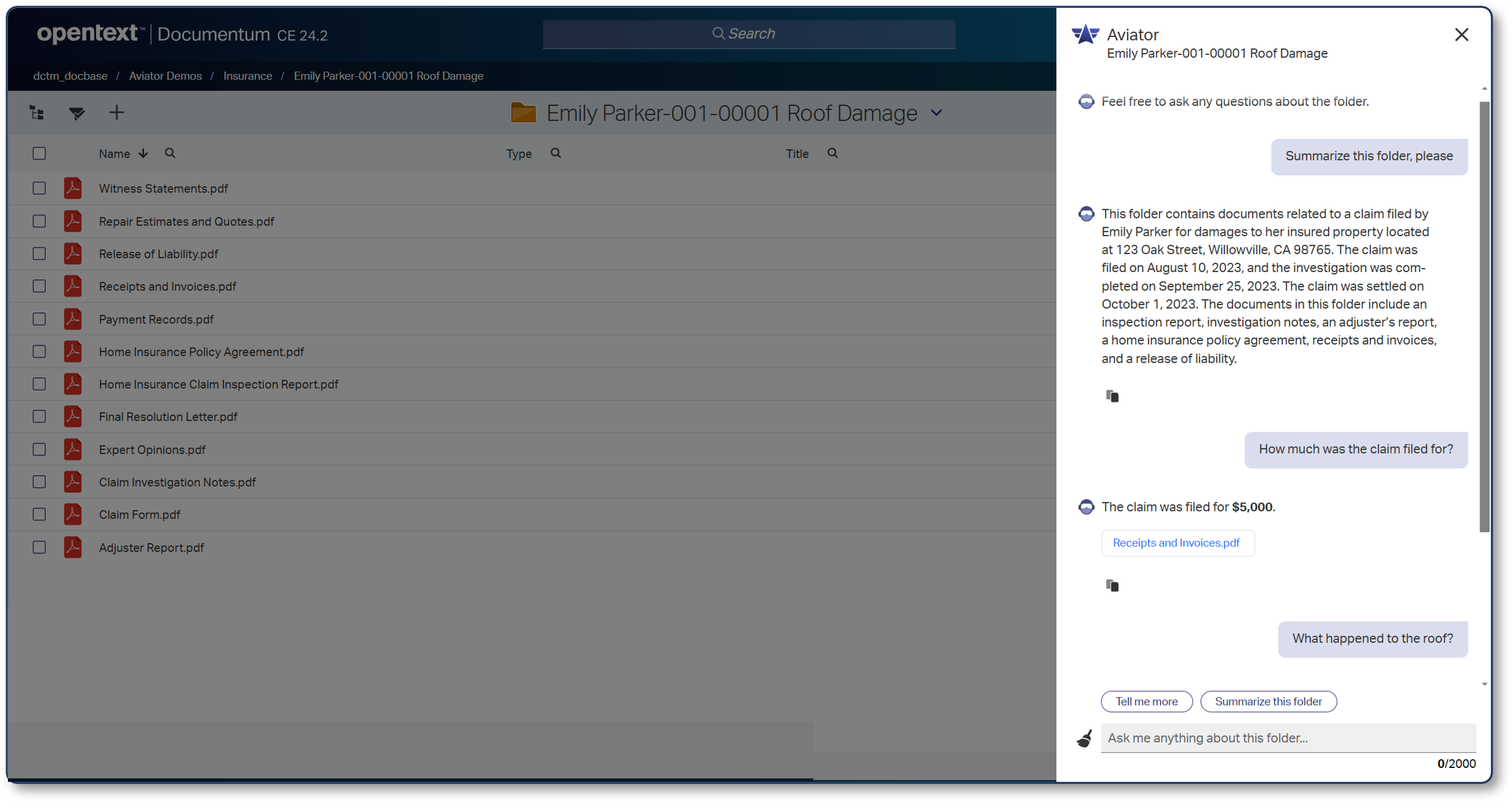Click the plus icon to add content
Screen dimensions: 1512x803
[116, 113]
